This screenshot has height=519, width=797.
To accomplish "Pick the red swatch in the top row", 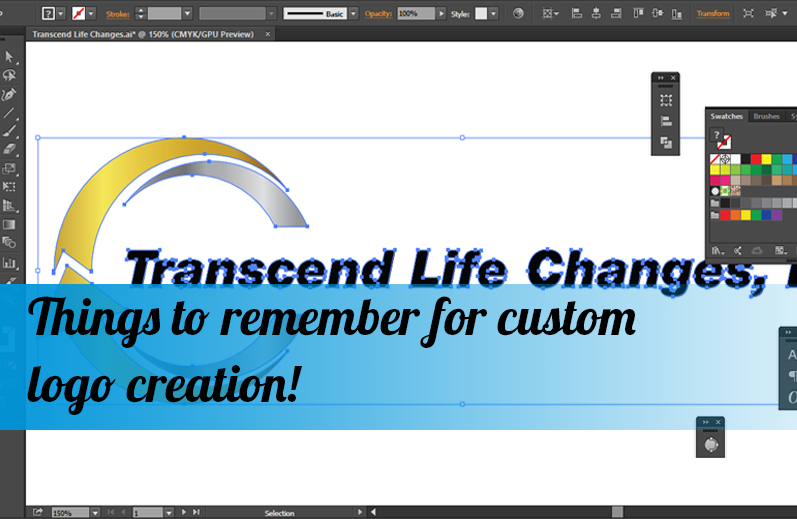I will coord(756,159).
